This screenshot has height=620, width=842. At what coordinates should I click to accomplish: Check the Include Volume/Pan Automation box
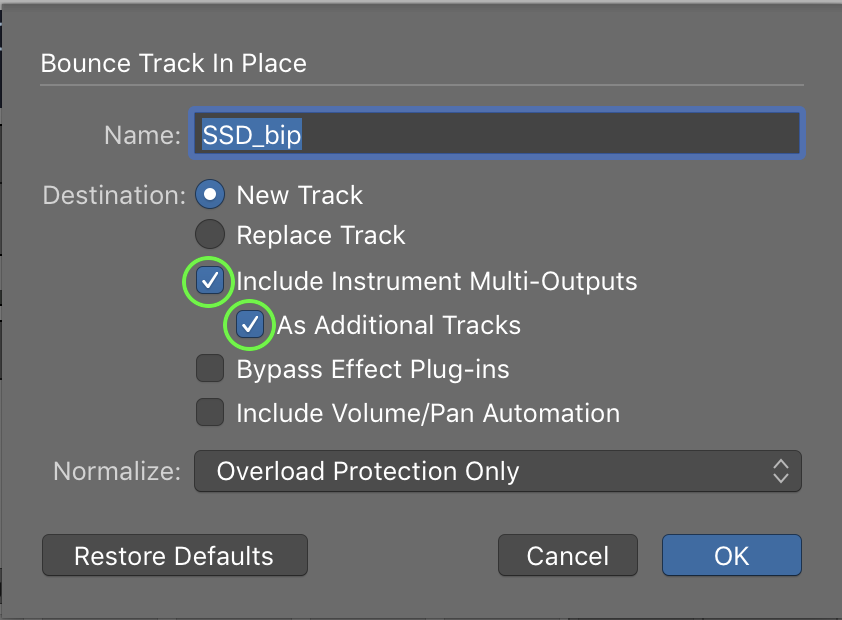(209, 412)
